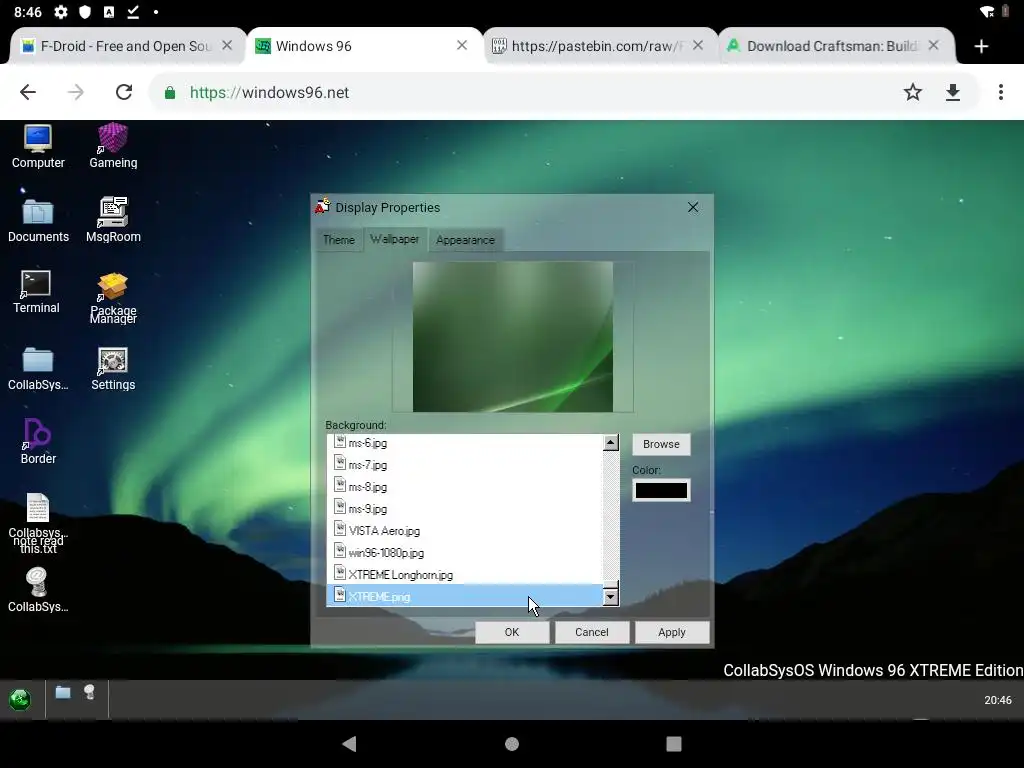The image size is (1024, 768).
Task: Select XTREME Longhorn.jpg wallpaper
Action: coord(464,575)
